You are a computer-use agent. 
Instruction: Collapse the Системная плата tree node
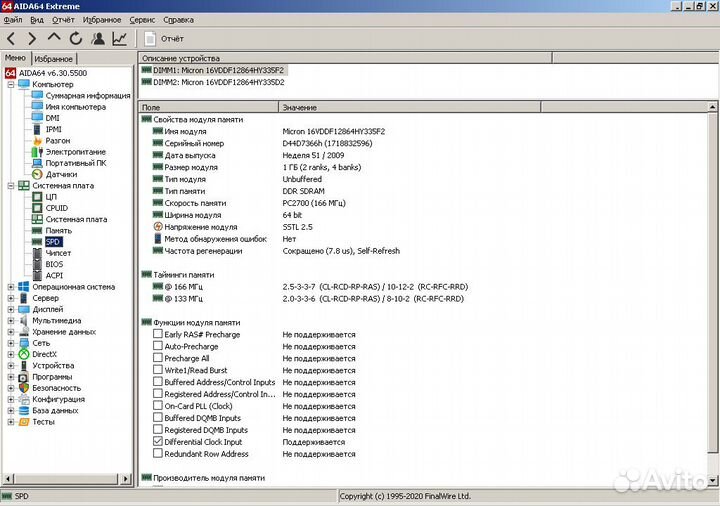[11, 186]
